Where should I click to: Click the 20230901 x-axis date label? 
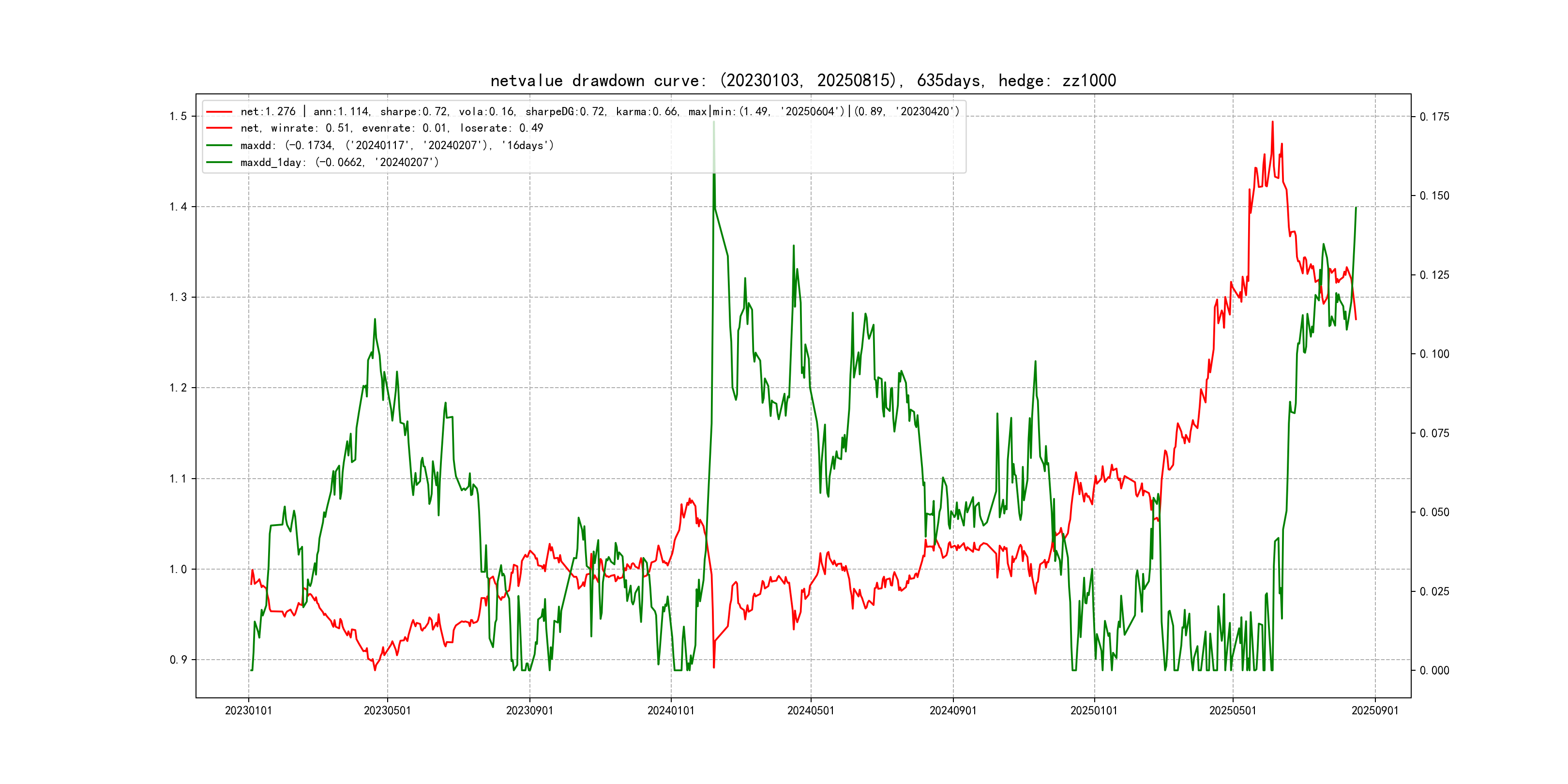[x=529, y=710]
